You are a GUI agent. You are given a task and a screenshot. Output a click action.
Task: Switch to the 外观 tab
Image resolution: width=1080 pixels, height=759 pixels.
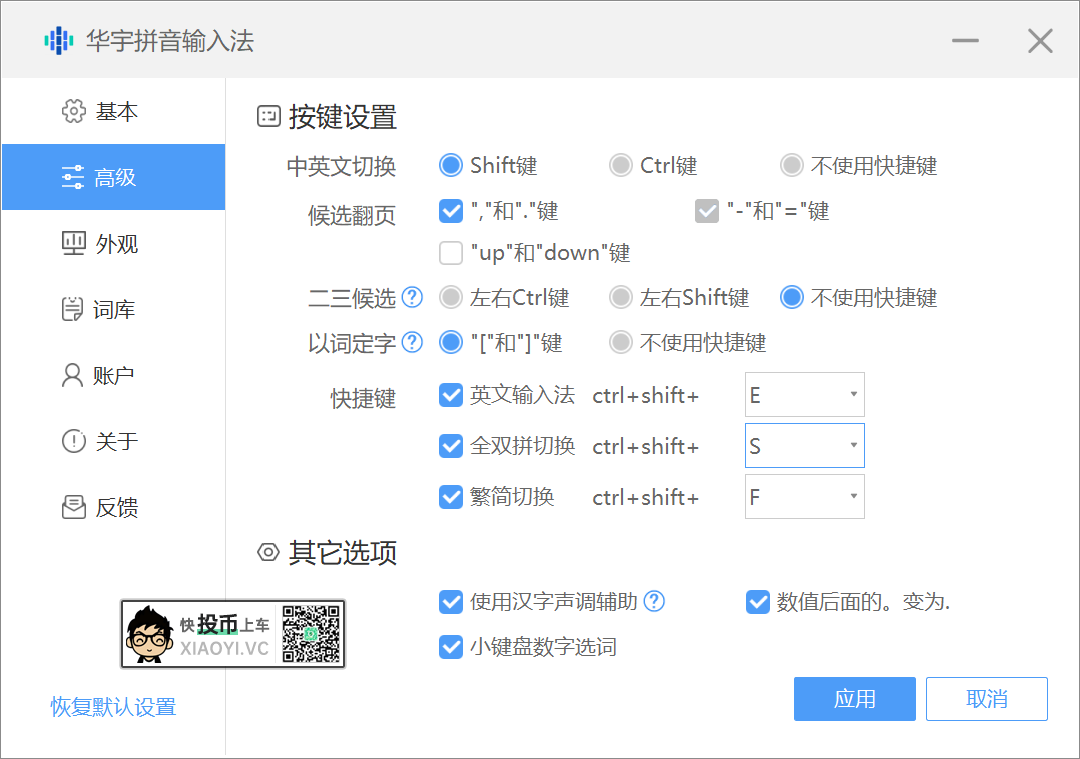coord(114,243)
